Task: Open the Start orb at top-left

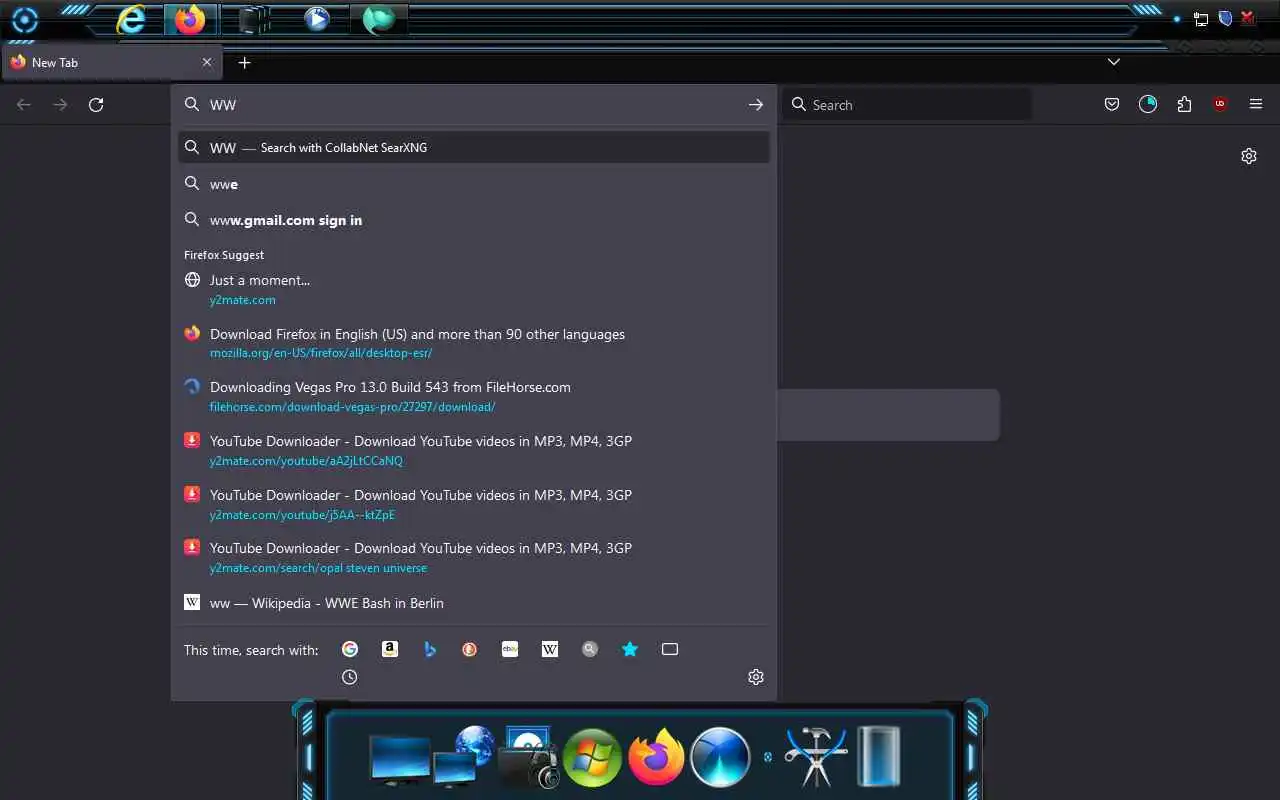Action: tap(24, 20)
